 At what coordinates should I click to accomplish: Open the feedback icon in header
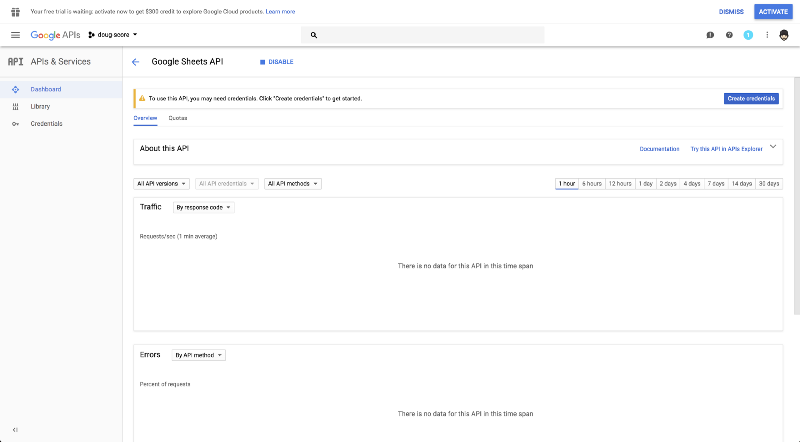pyautogui.click(x=710, y=35)
